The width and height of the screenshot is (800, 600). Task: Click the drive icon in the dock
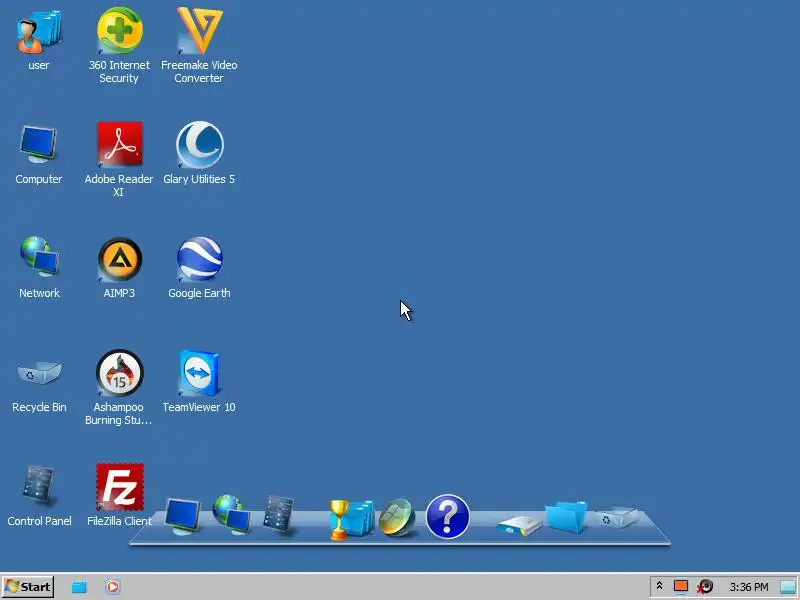click(518, 526)
